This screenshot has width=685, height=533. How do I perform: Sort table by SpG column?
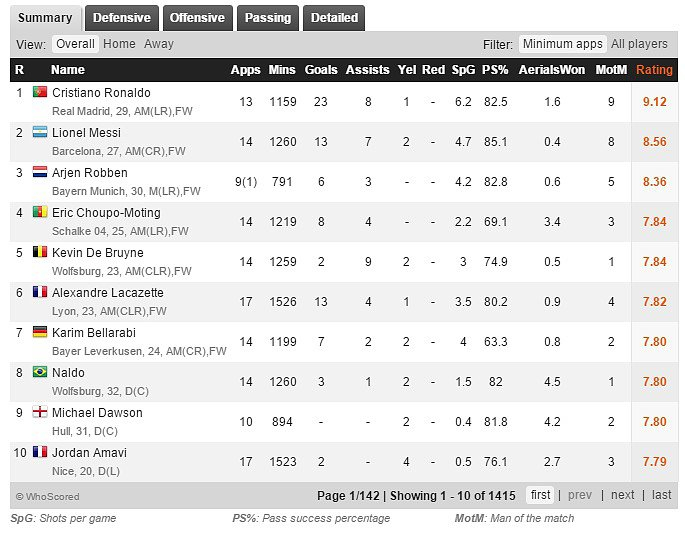coord(463,70)
